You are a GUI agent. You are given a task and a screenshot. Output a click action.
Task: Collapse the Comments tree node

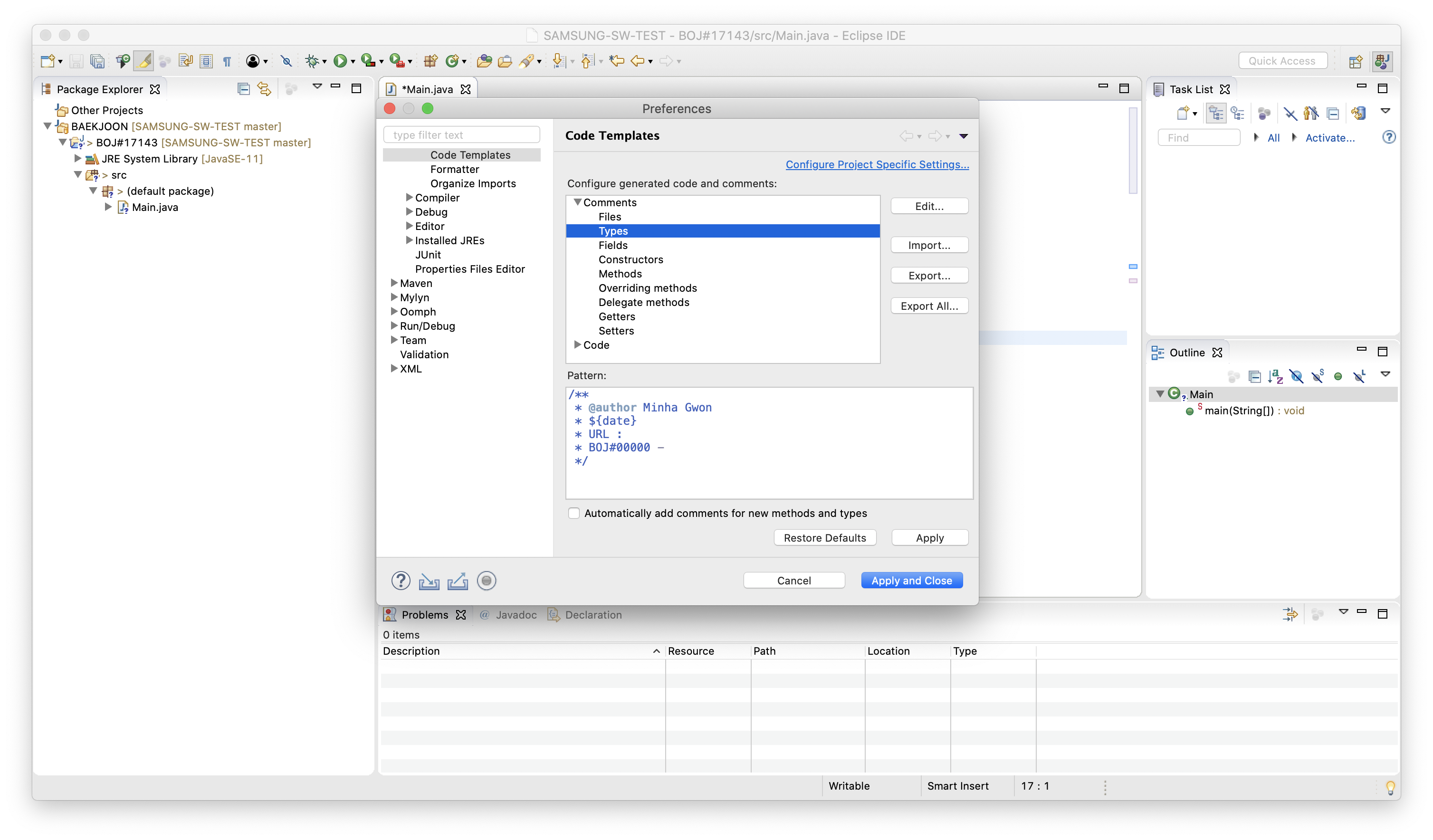pos(577,202)
